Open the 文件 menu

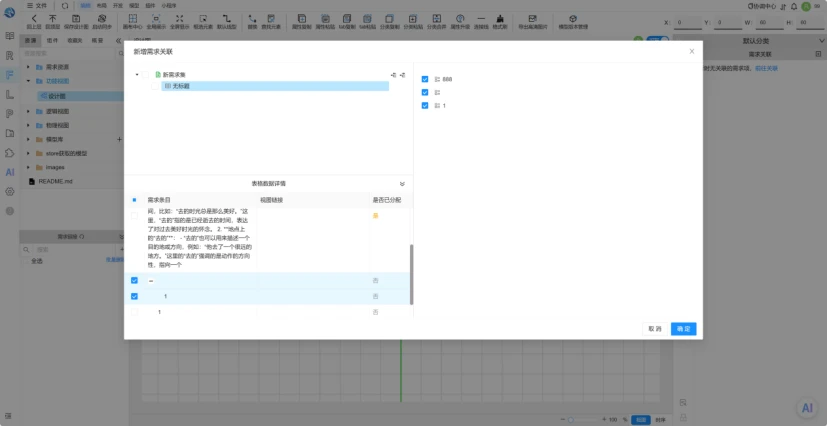[x=37, y=6]
